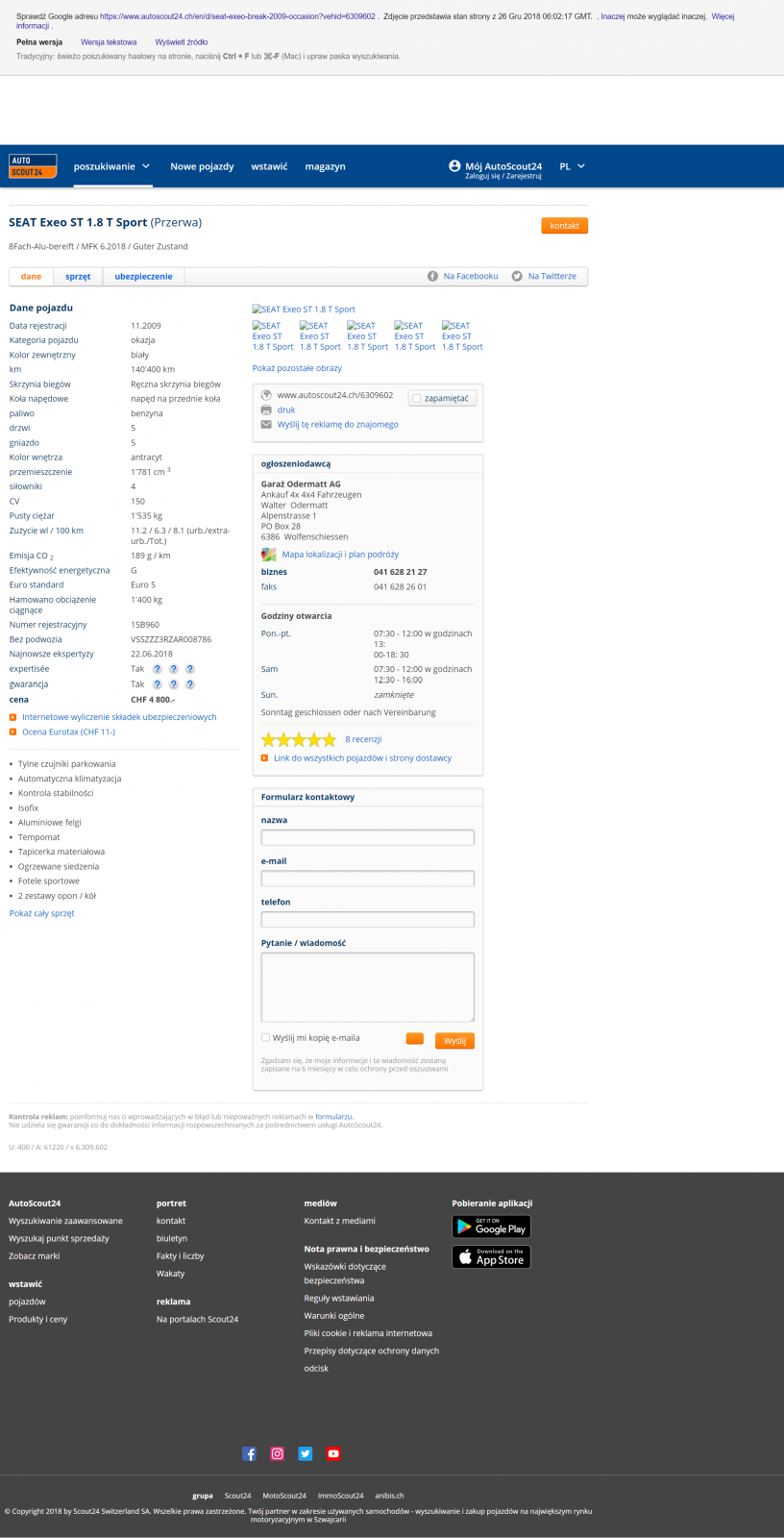This screenshot has height=1538, width=784.
Task: Focus the e-mail input field
Action: [x=367, y=879]
